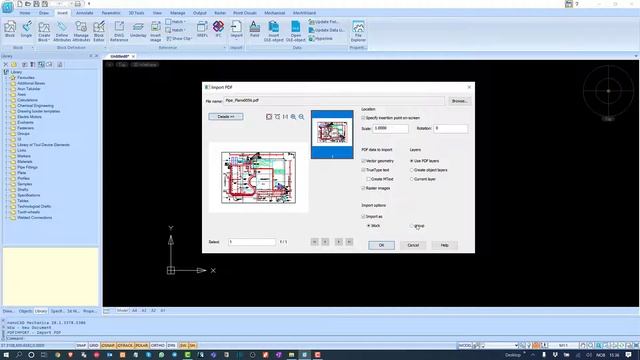Screen dimensions: 640x360
Task: Open the Manage Attributes tool
Action: pos(81,31)
